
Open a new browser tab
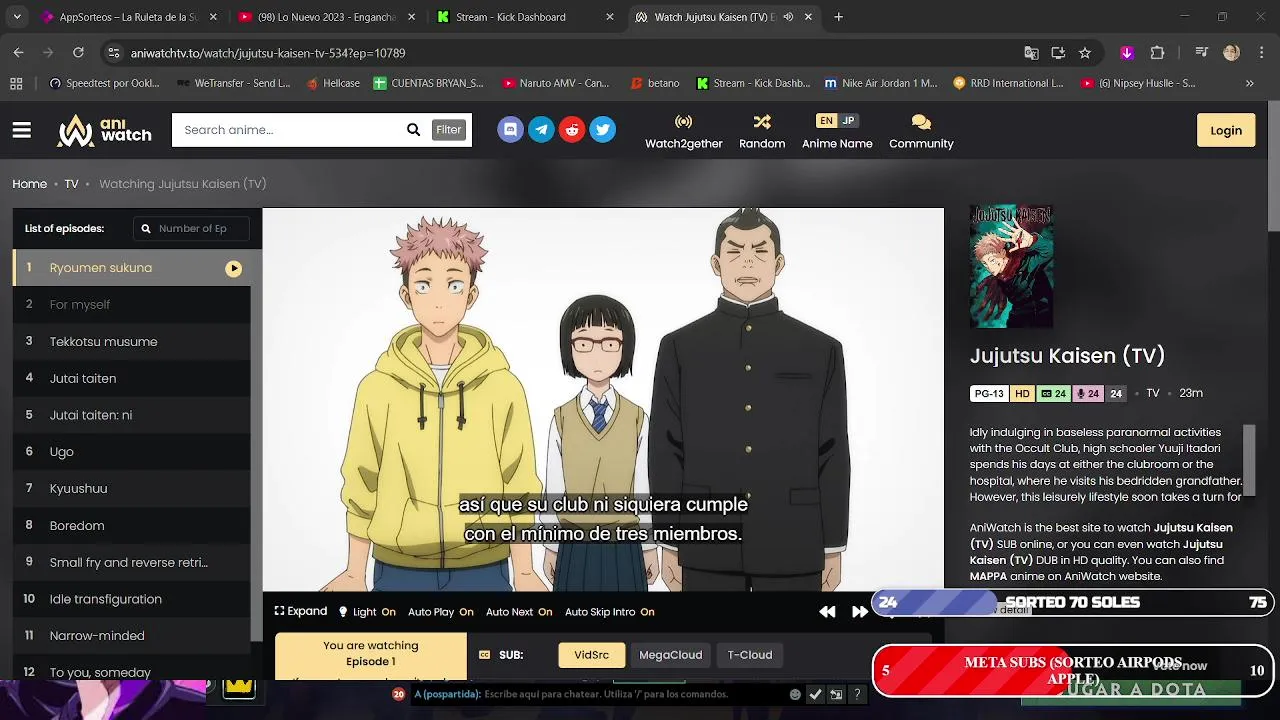coord(838,17)
